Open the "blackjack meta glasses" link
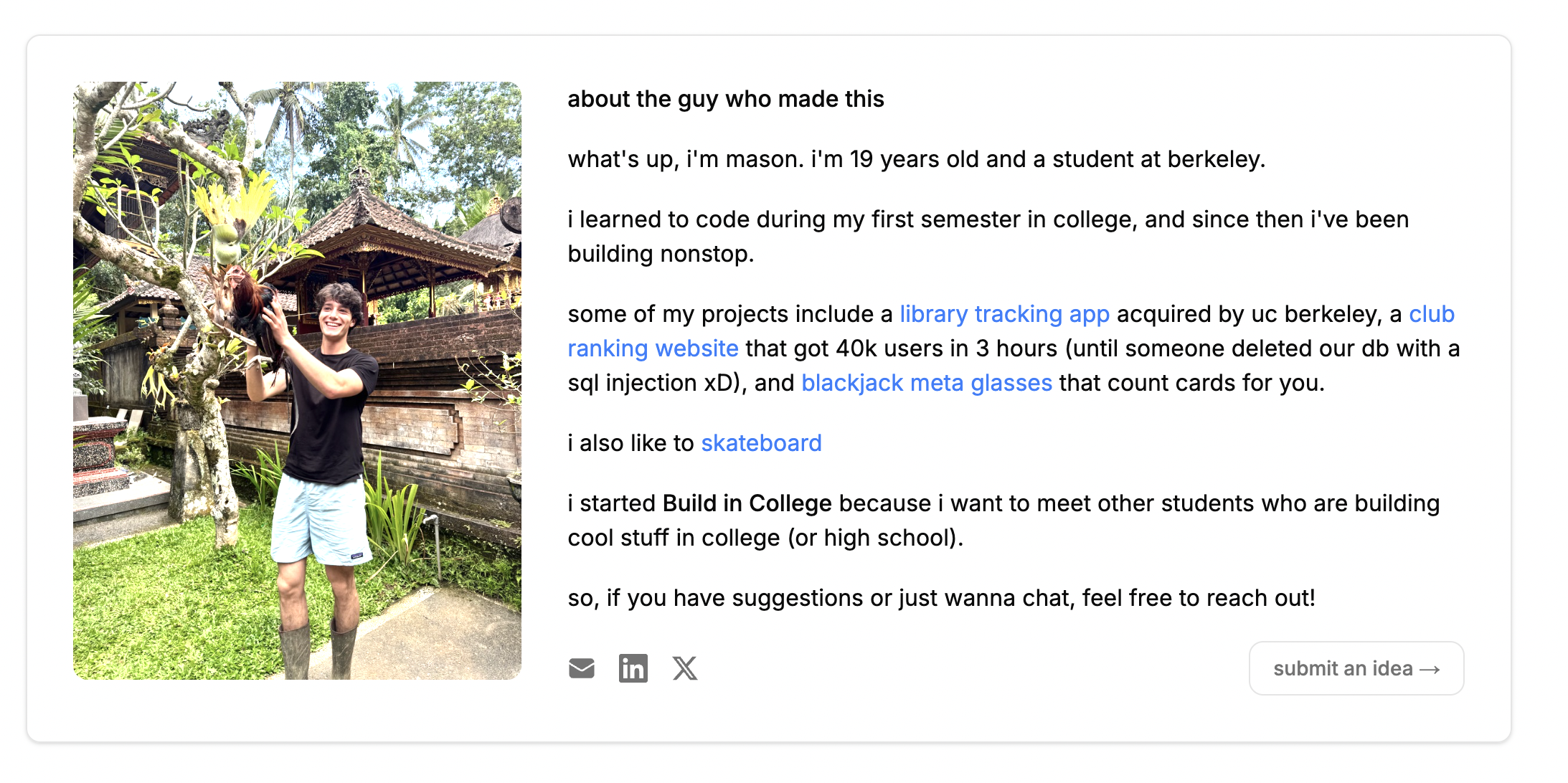The height and width of the screenshot is (783, 1568). (x=926, y=383)
